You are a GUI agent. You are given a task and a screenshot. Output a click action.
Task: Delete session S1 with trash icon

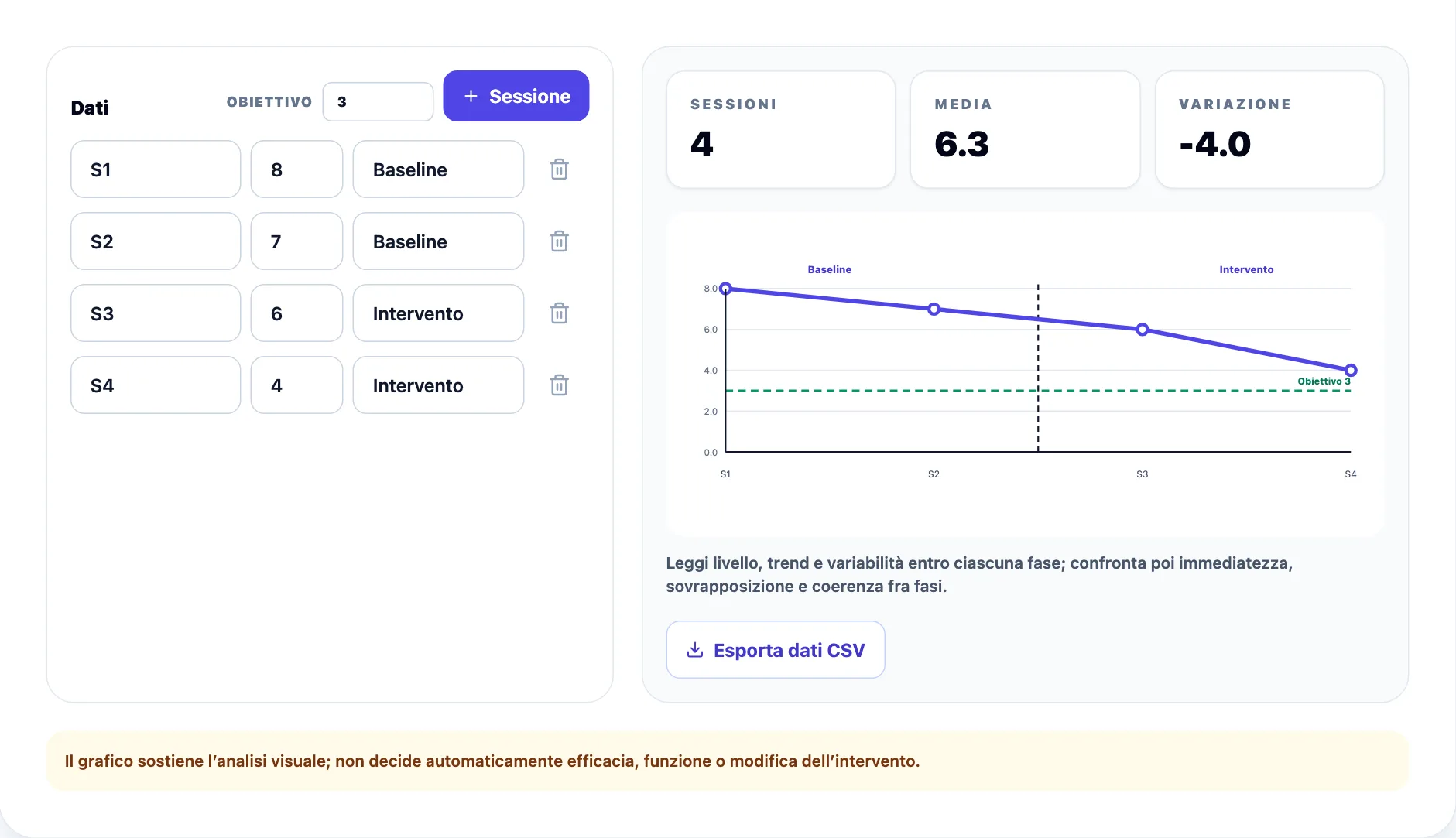559,169
